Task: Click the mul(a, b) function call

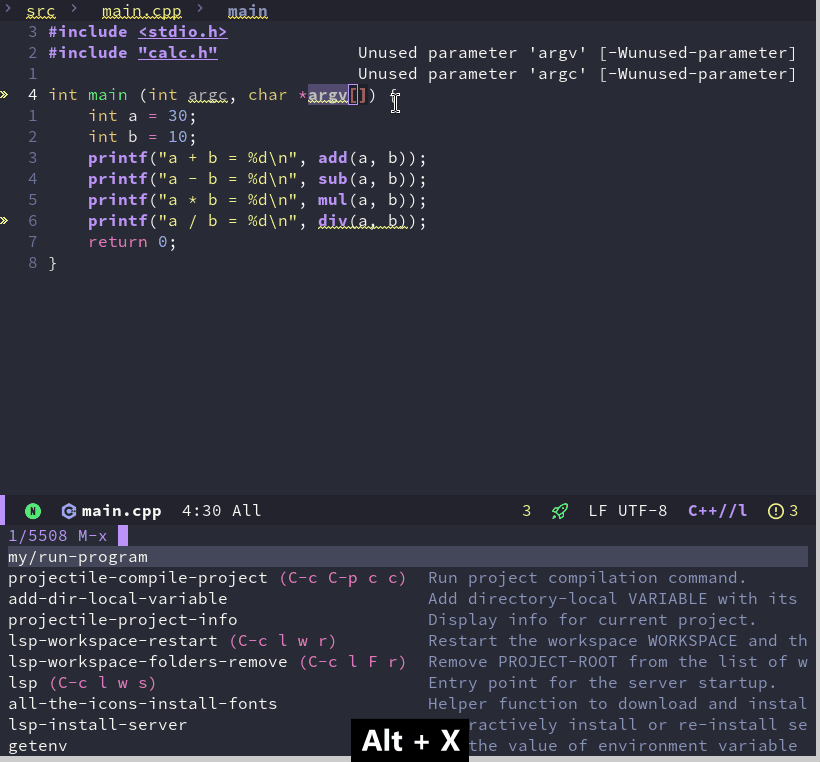Action: 362,200
